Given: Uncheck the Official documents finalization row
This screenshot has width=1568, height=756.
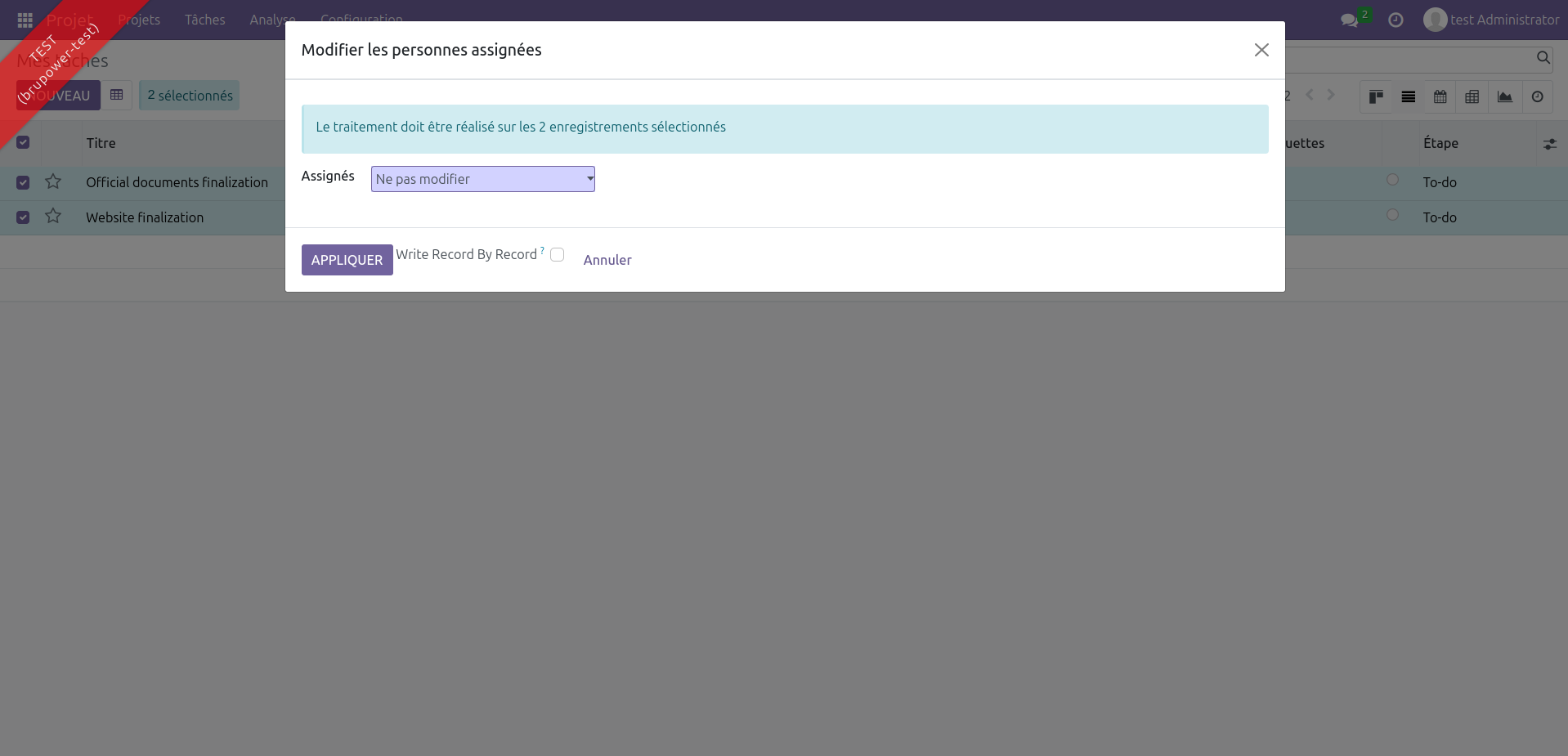Looking at the screenshot, I should click(23, 182).
